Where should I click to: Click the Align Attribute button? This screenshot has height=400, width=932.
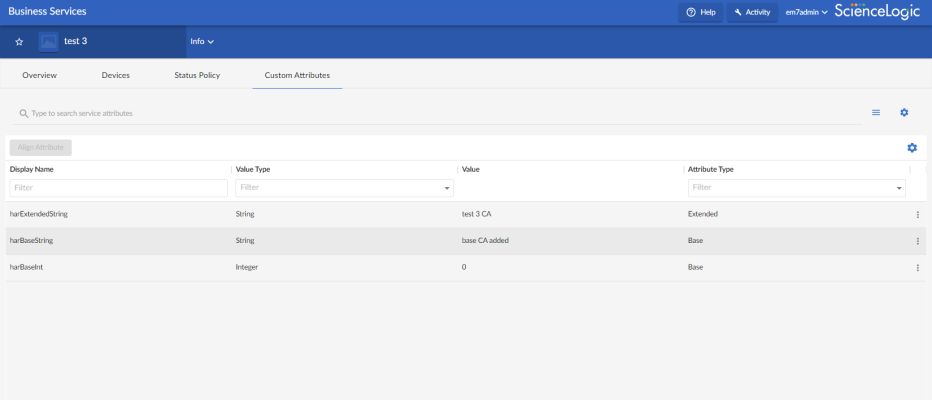click(x=41, y=148)
